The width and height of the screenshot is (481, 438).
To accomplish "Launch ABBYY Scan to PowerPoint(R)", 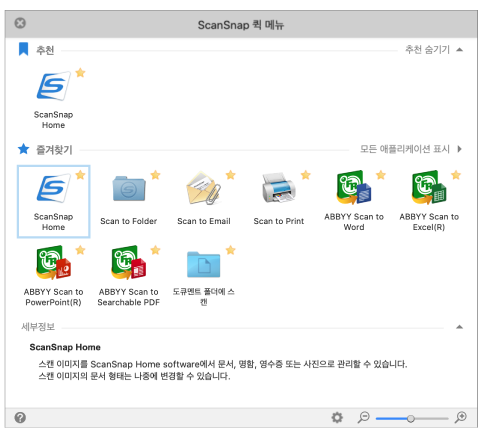I will (53, 262).
